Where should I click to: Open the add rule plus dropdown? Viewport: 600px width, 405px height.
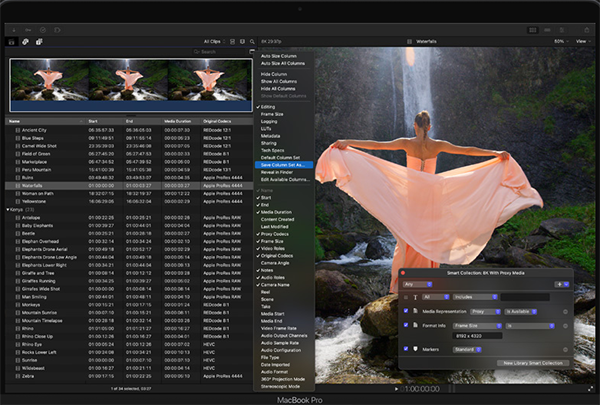562,284
